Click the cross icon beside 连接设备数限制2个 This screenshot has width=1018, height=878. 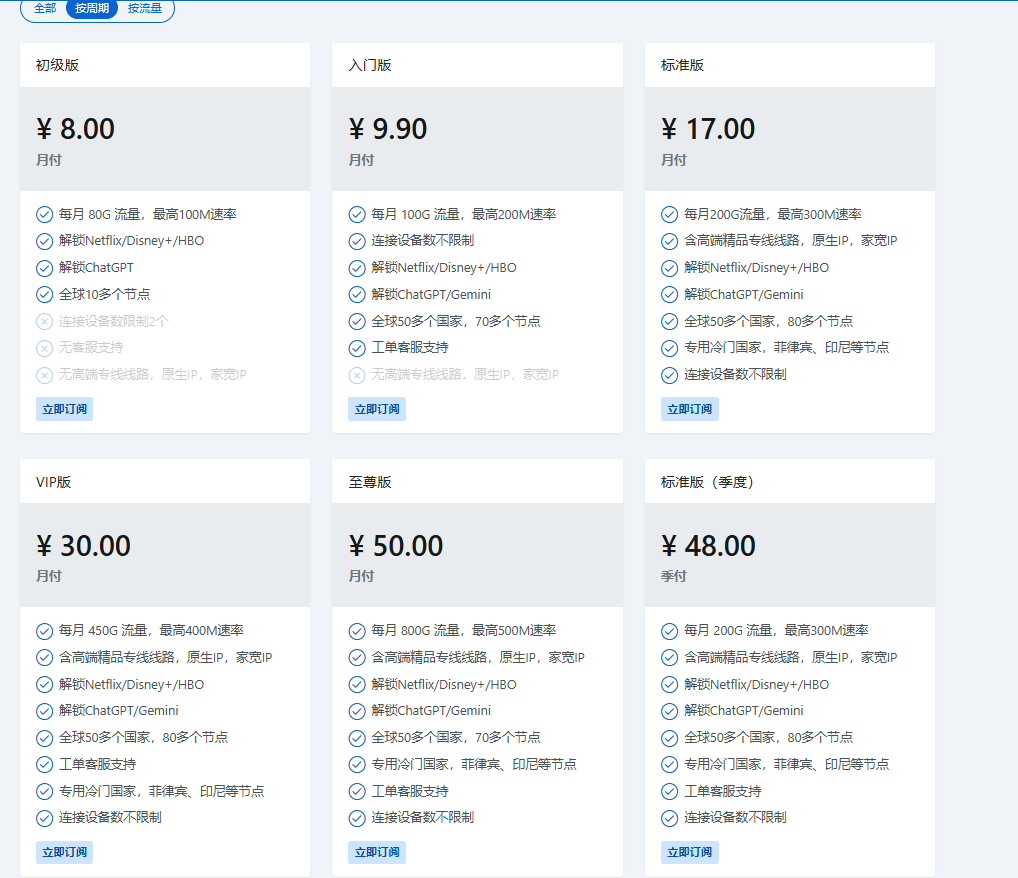44,321
